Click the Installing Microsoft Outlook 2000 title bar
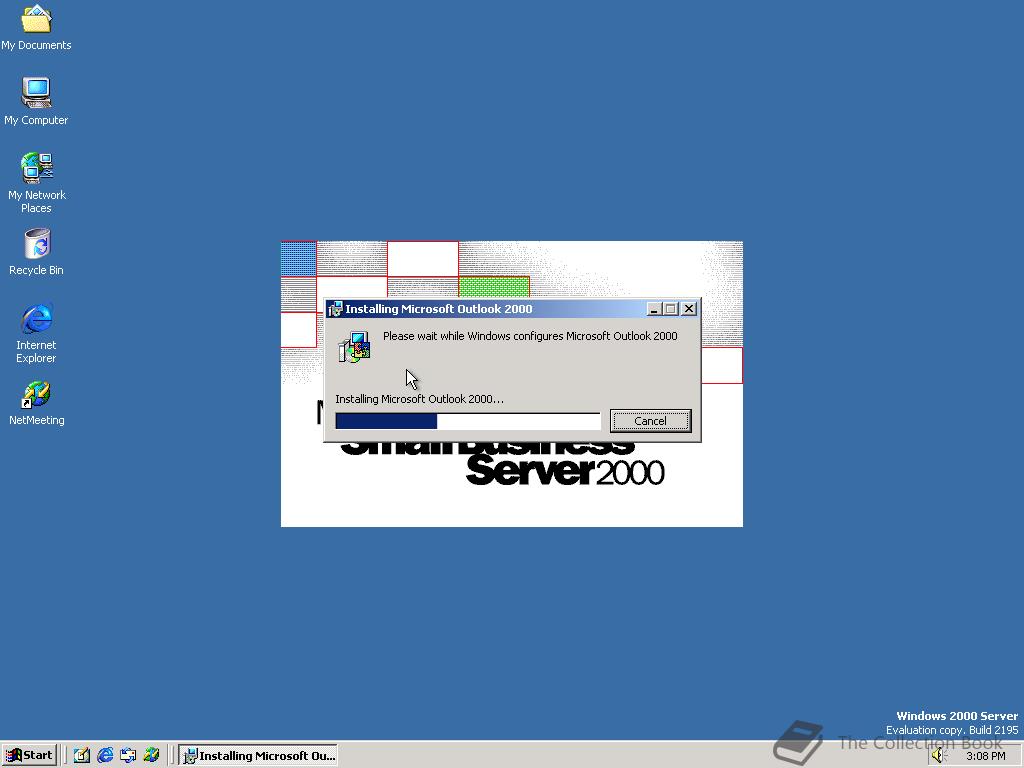The height and width of the screenshot is (768, 1024). pyautogui.click(x=513, y=309)
